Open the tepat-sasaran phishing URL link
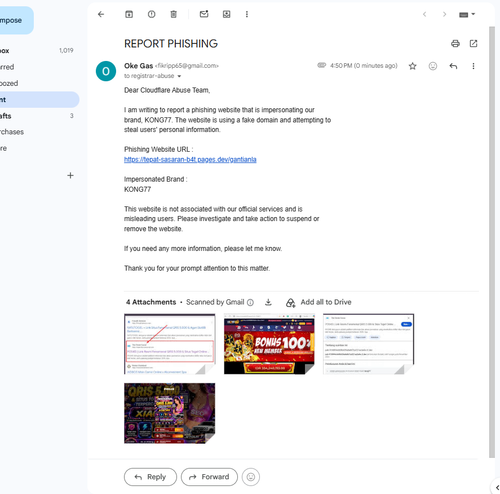The image size is (500, 494). click(x=190, y=159)
